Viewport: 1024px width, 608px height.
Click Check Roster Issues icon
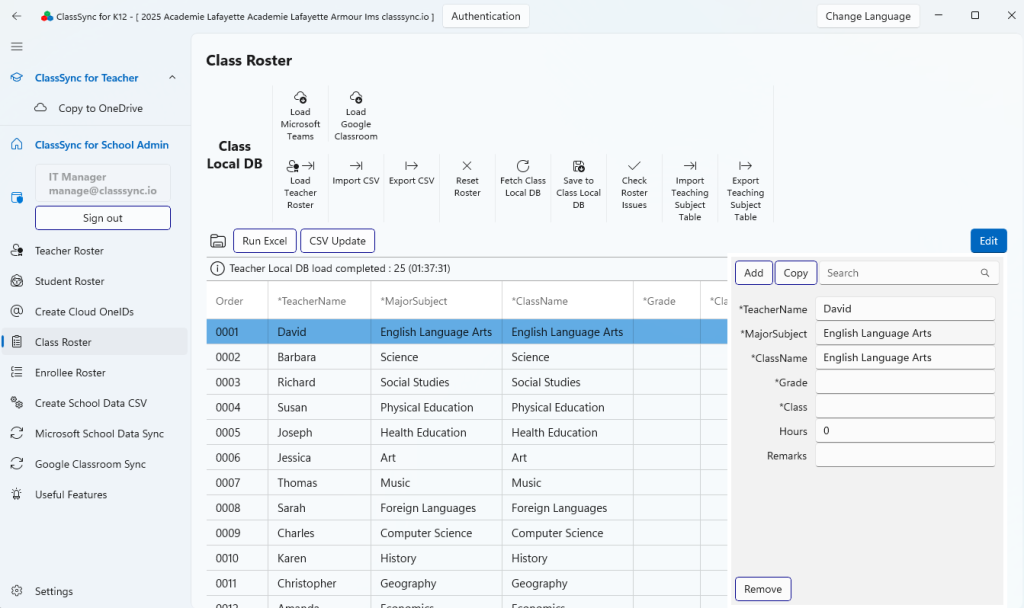pos(634,166)
